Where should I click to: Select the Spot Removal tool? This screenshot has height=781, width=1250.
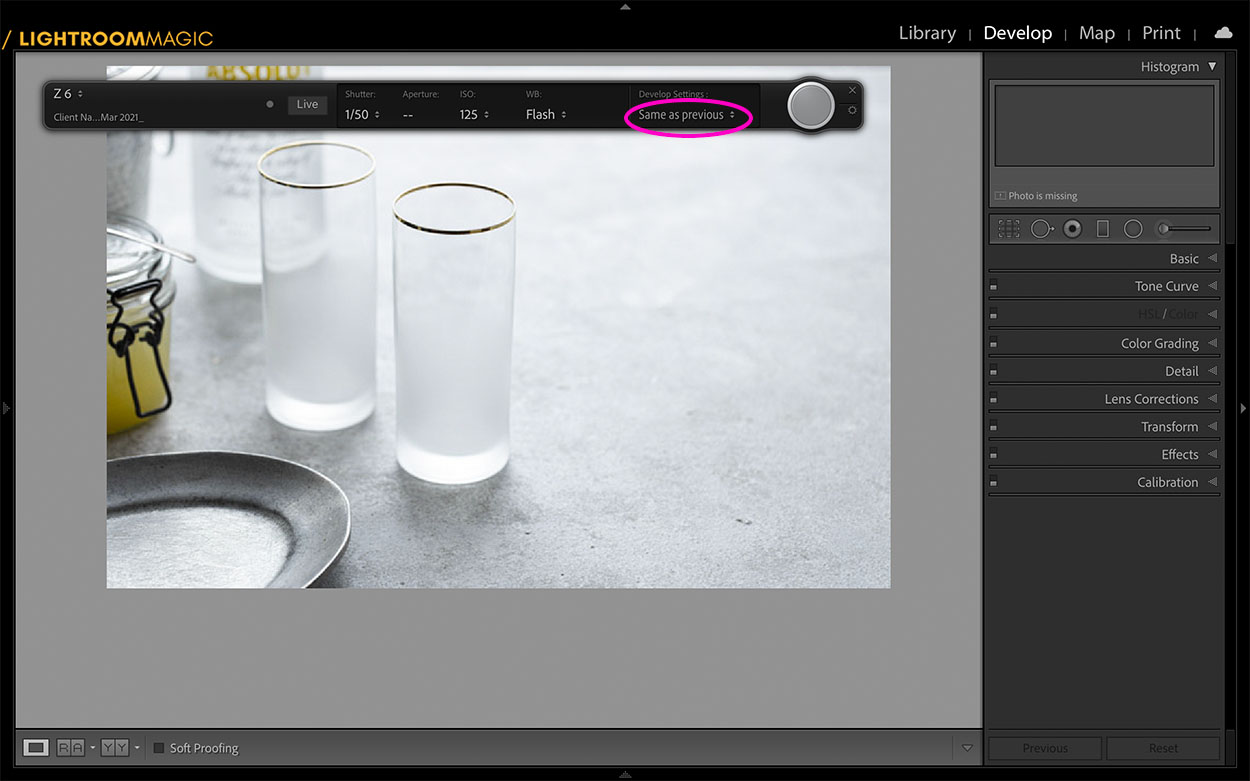pyautogui.click(x=1042, y=229)
